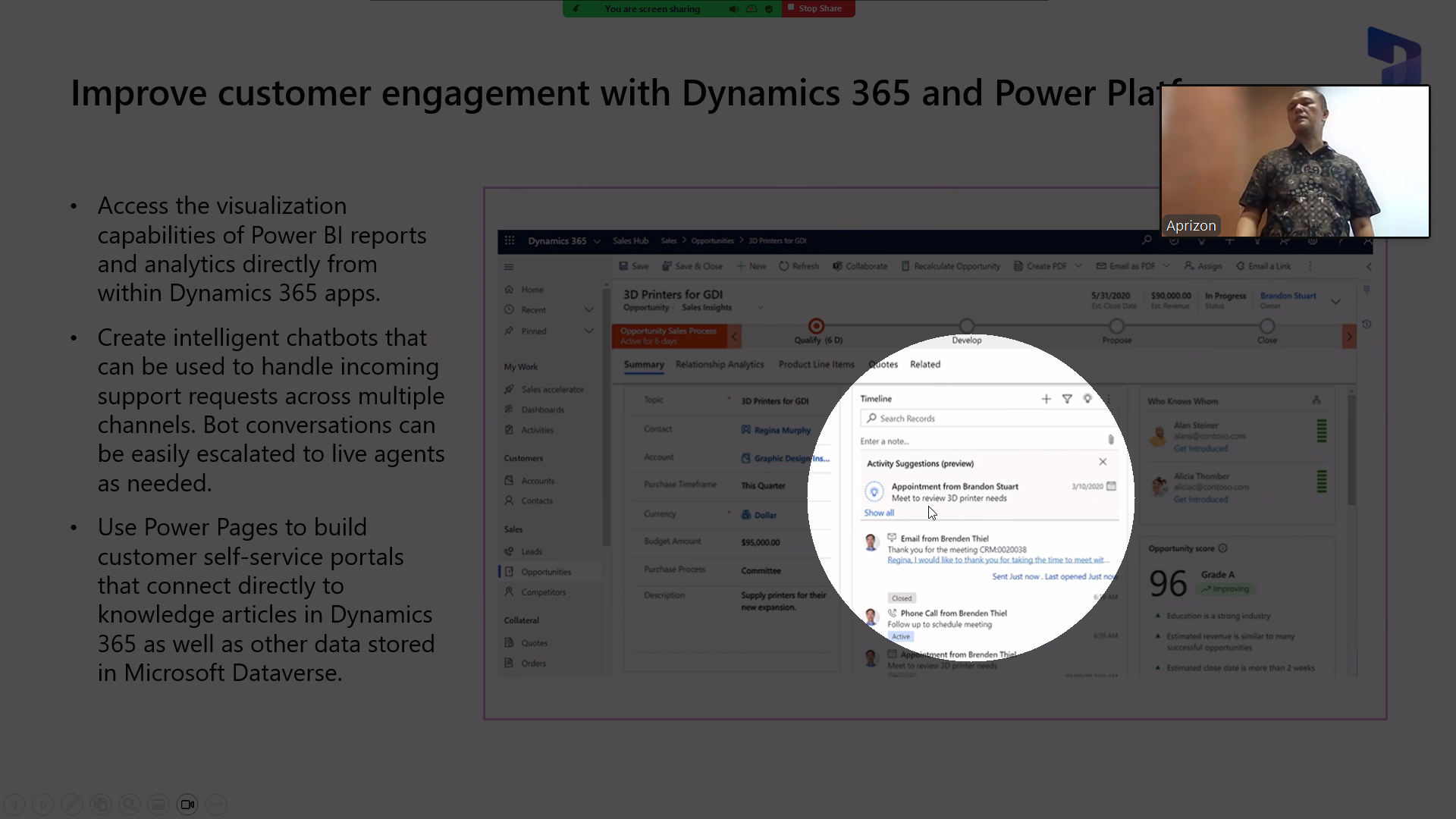Switch to the Related tab
Viewport: 1456px width, 819px height.
[x=924, y=365]
